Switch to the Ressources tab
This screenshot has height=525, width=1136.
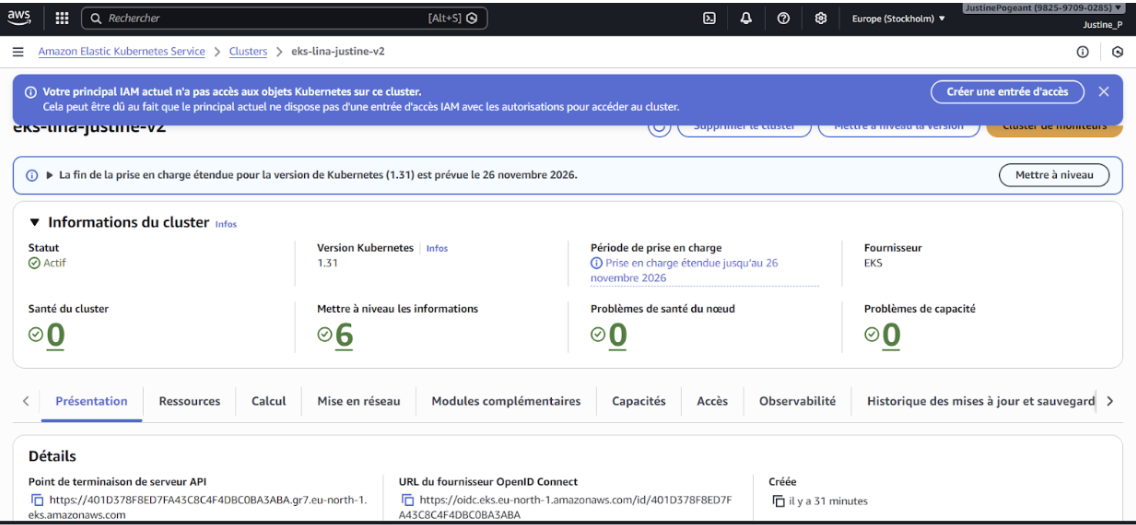coord(189,401)
